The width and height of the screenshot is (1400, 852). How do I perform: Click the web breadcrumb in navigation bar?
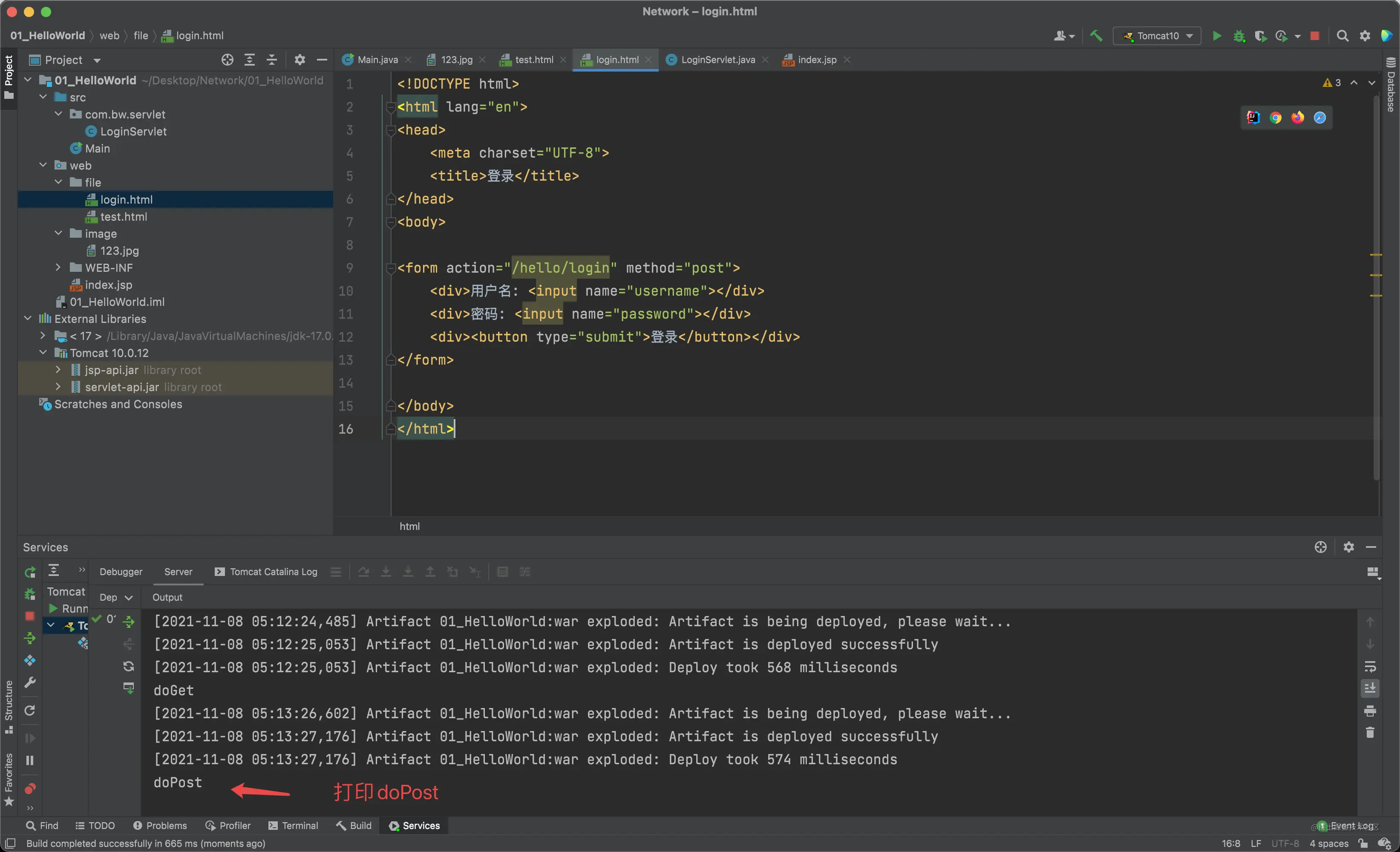(x=109, y=36)
